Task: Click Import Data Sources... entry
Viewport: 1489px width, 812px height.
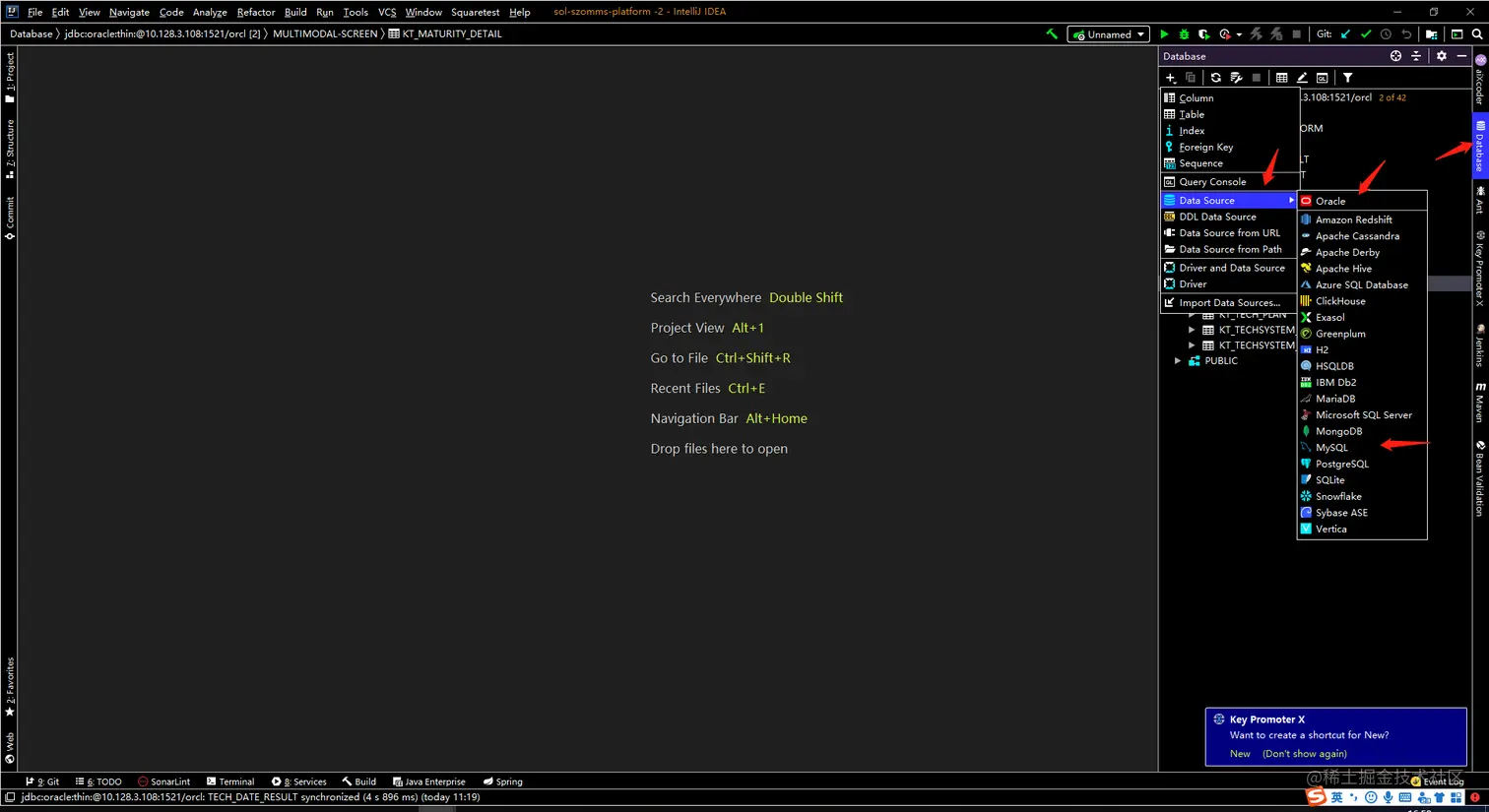Action: pos(1230,302)
